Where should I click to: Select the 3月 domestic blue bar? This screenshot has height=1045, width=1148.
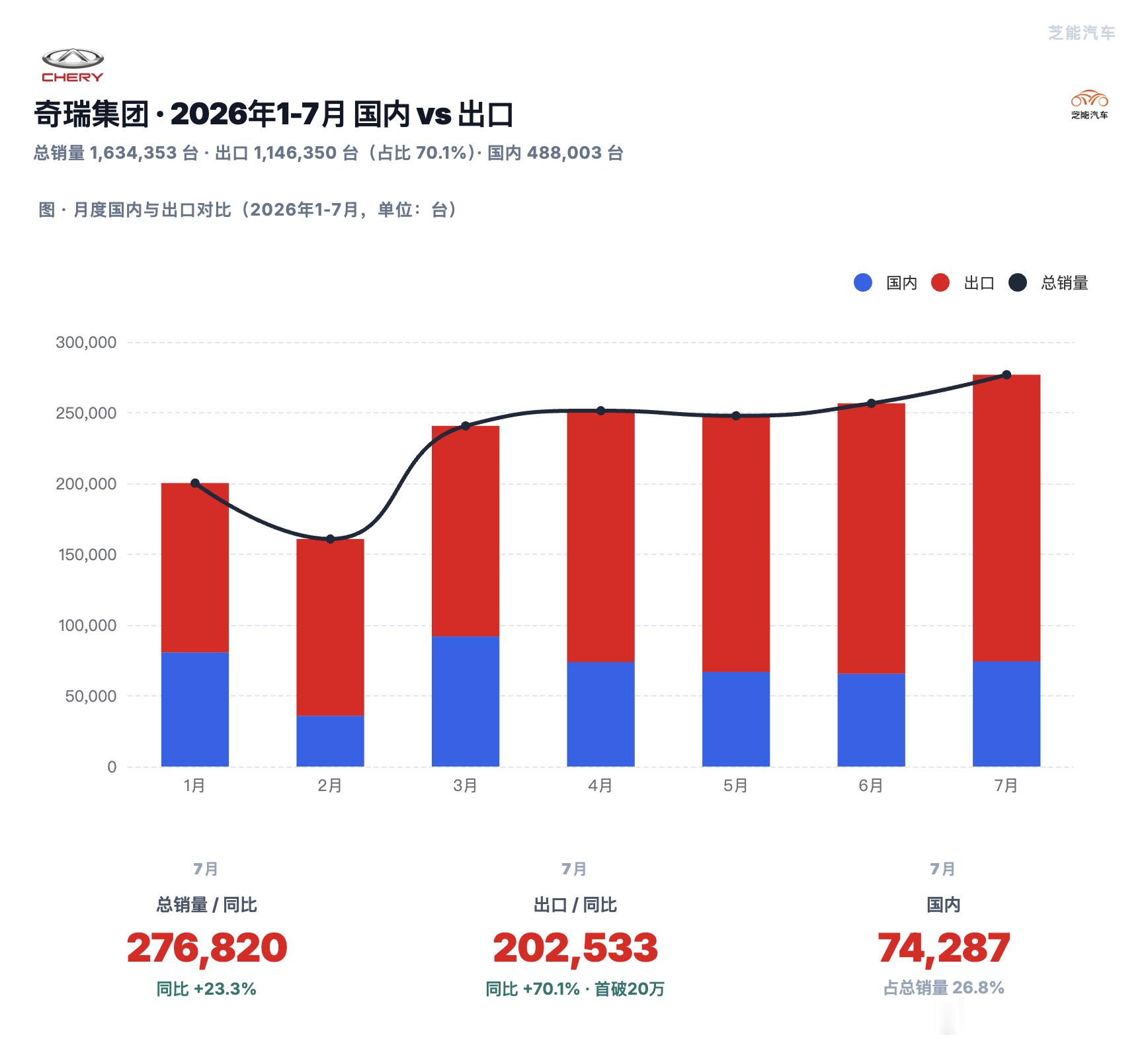(466, 702)
